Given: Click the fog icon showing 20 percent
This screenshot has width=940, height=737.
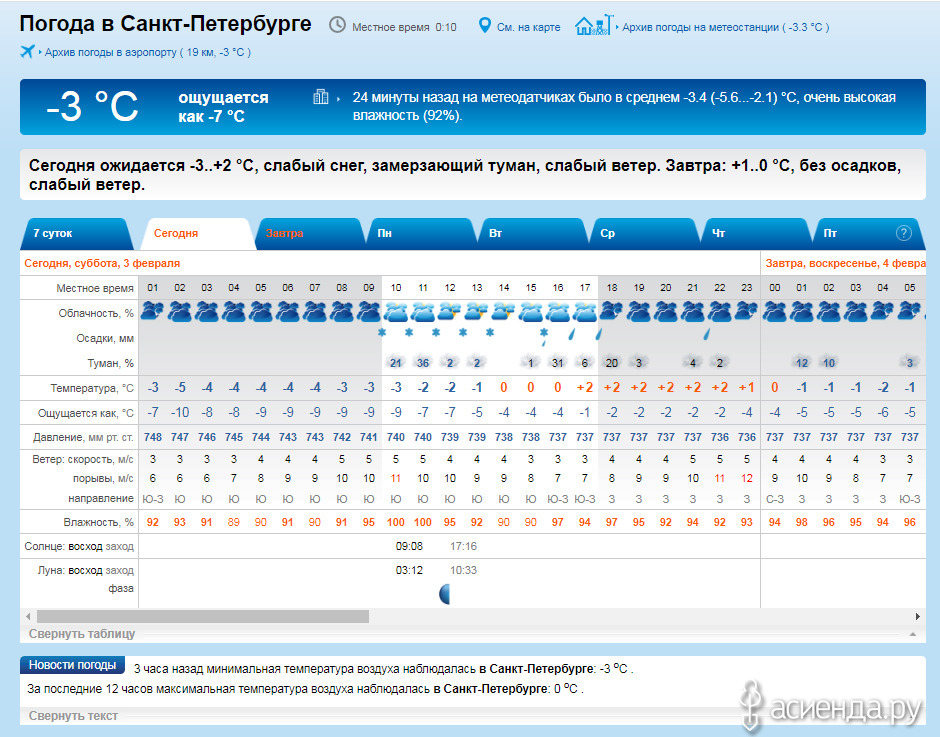Looking at the screenshot, I should click(611, 362).
